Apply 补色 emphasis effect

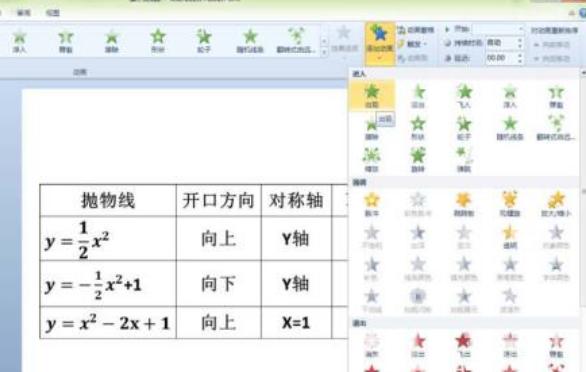[371, 269]
